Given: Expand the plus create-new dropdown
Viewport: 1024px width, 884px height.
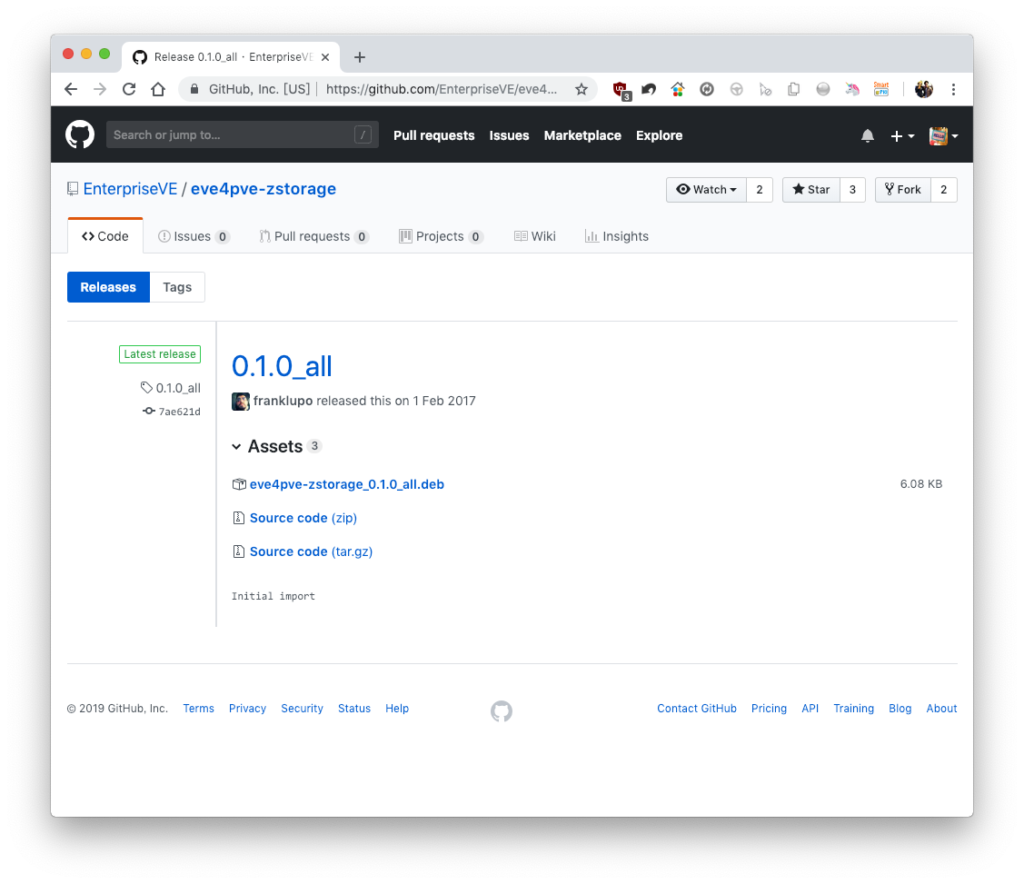Looking at the screenshot, I should coord(902,136).
